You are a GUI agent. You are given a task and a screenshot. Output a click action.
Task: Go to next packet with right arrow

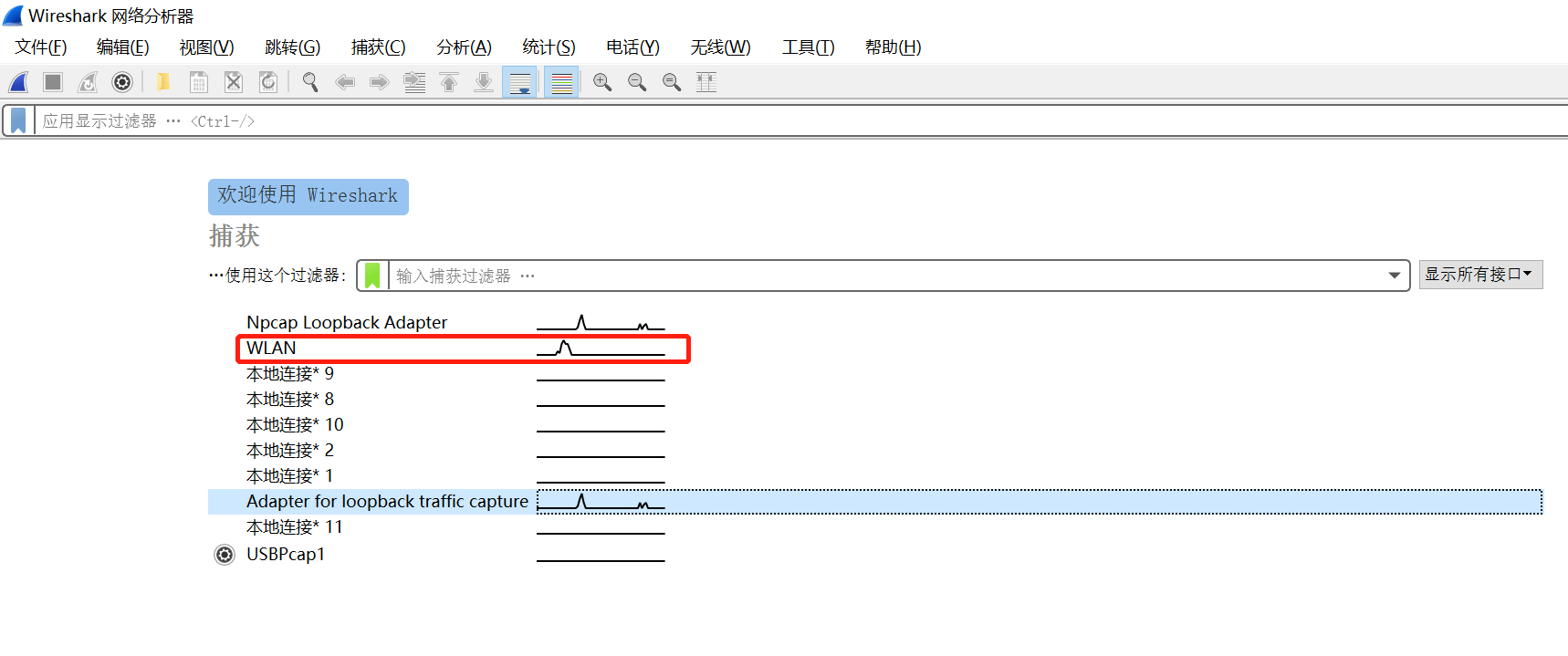[x=380, y=82]
